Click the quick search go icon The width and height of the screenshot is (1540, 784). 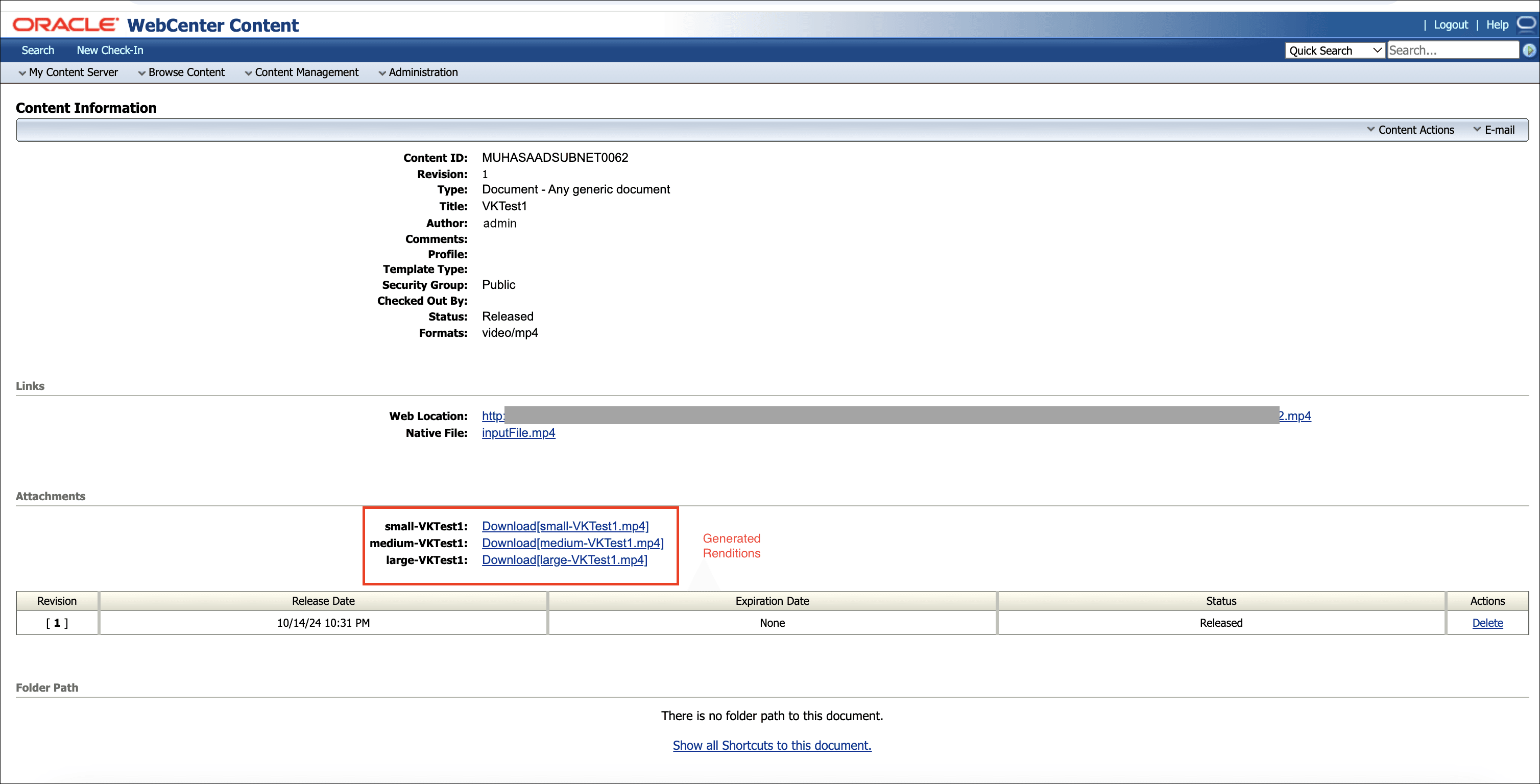coord(1529,51)
